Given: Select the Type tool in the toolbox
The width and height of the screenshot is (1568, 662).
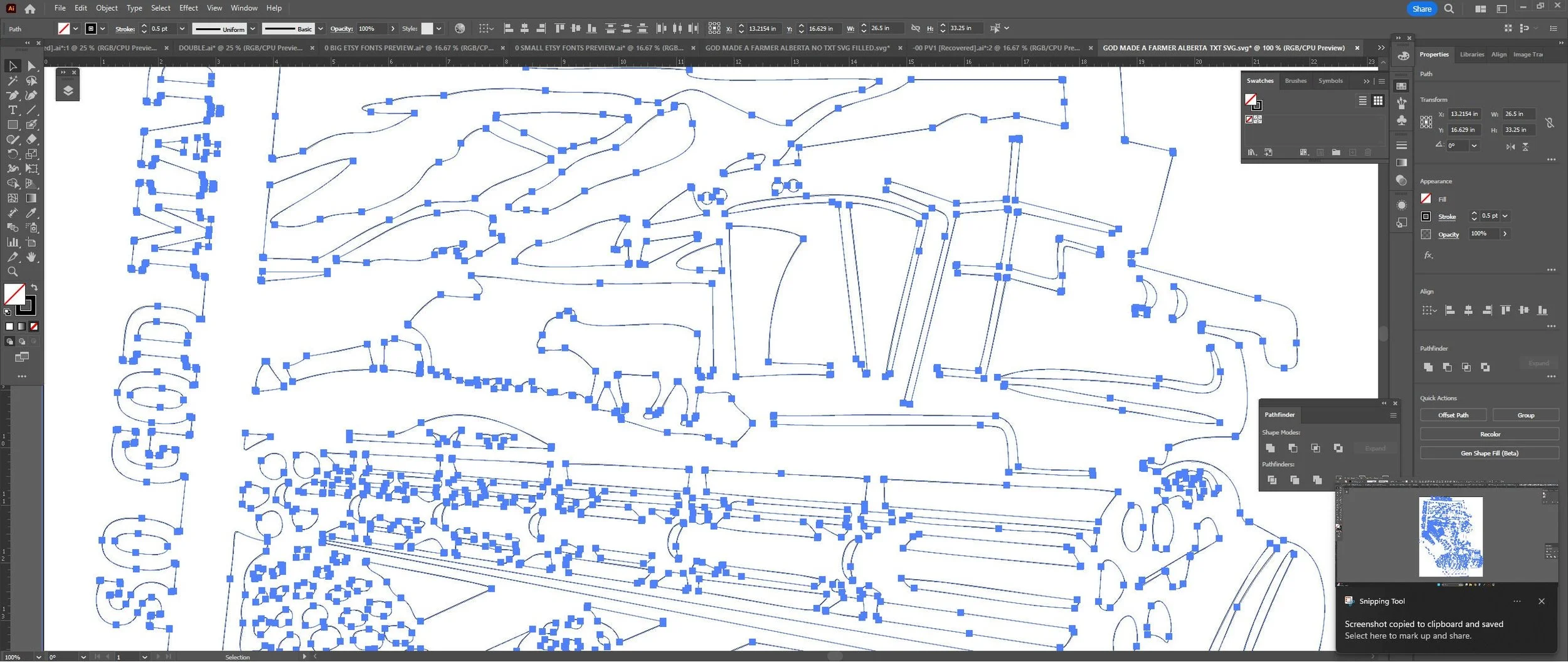Looking at the screenshot, I should [13, 110].
